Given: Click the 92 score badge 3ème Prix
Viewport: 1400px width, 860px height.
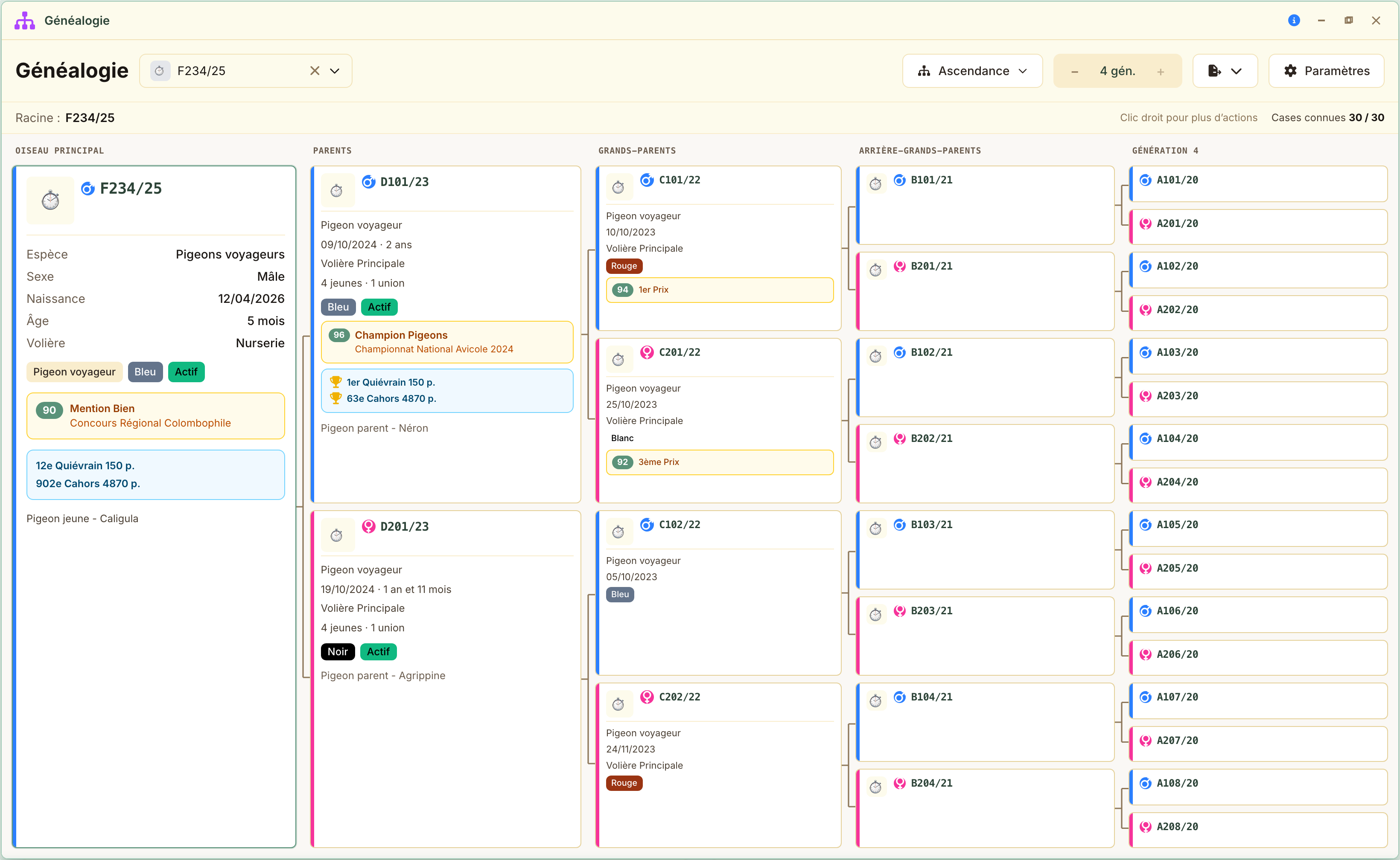Looking at the screenshot, I should 623,462.
